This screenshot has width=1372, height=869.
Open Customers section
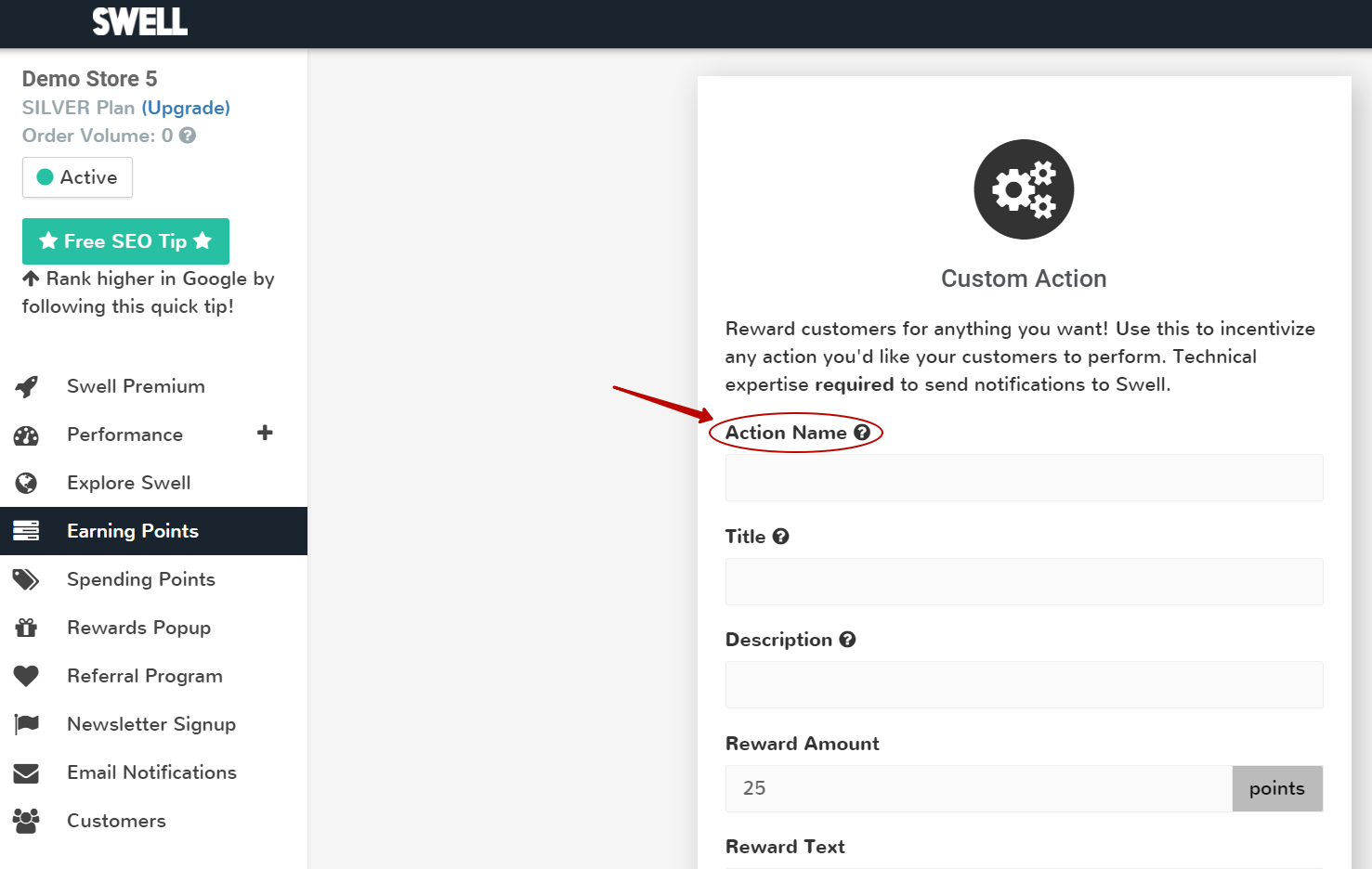(153, 821)
